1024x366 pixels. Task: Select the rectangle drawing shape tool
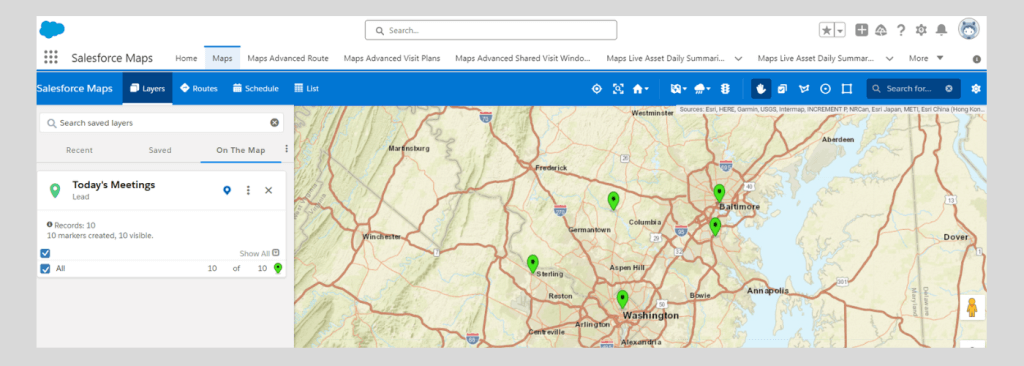[847, 89]
